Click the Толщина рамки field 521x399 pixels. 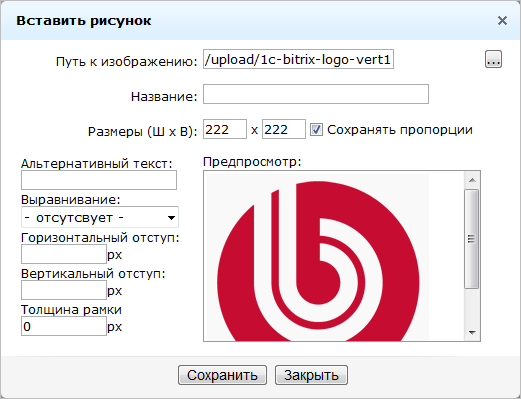[64, 326]
